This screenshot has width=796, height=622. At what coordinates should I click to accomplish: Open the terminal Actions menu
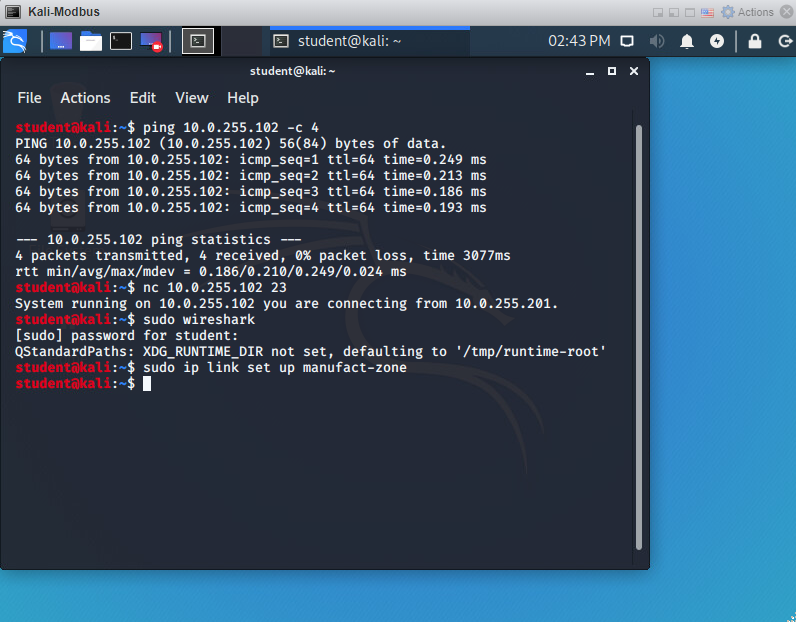point(85,98)
